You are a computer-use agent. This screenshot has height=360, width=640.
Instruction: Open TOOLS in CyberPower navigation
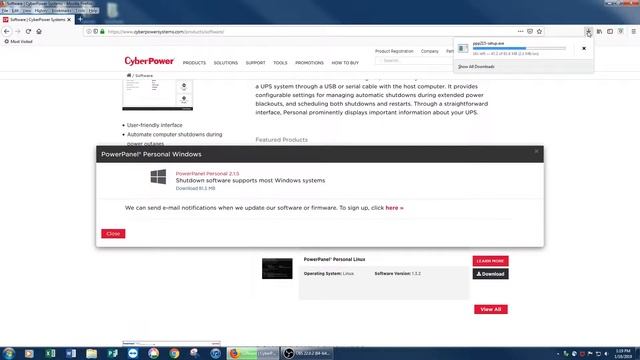pos(280,63)
